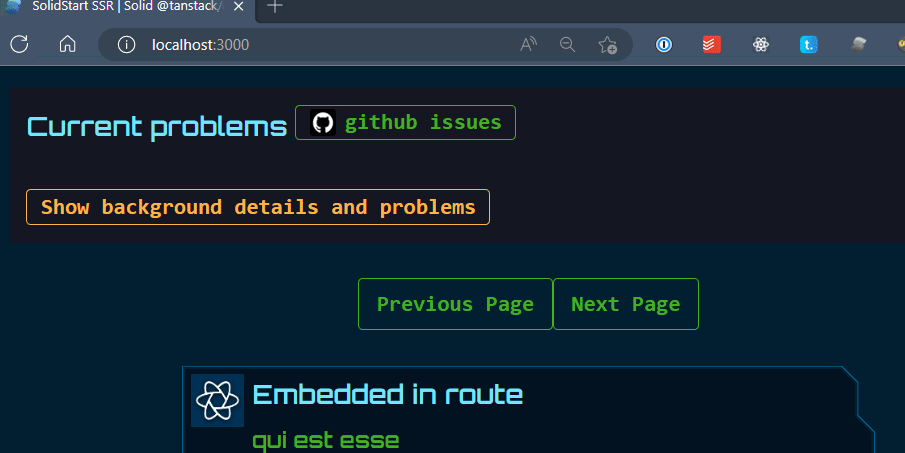This screenshot has width=905, height=453.
Task: Open the github issues link
Action: tap(405, 122)
